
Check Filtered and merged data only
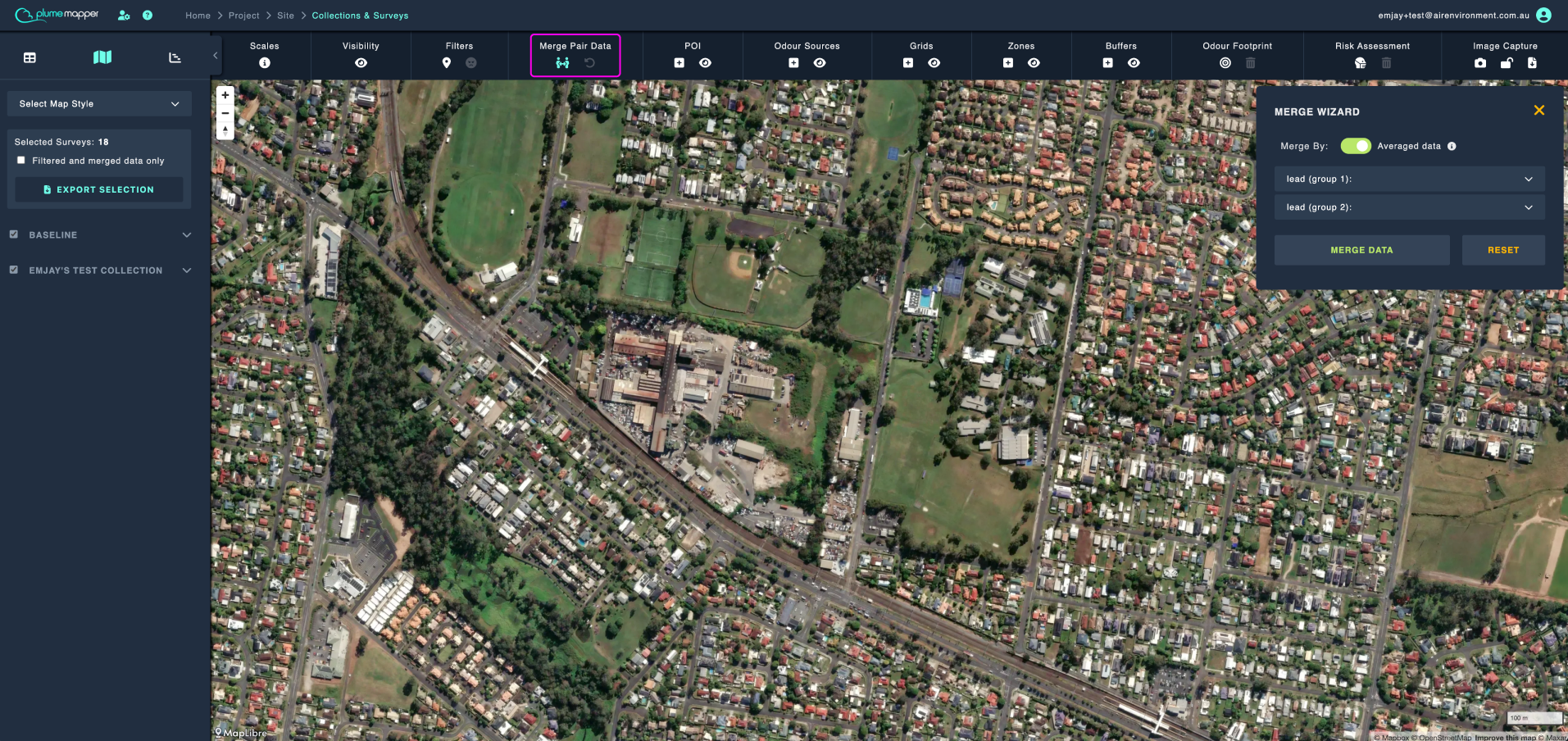point(21,161)
